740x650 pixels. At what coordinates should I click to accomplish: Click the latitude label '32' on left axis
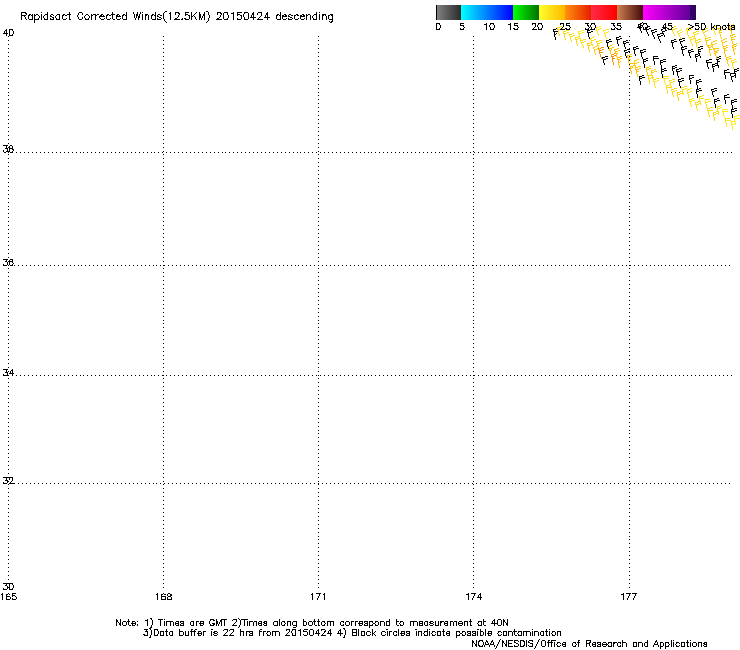coord(8,481)
